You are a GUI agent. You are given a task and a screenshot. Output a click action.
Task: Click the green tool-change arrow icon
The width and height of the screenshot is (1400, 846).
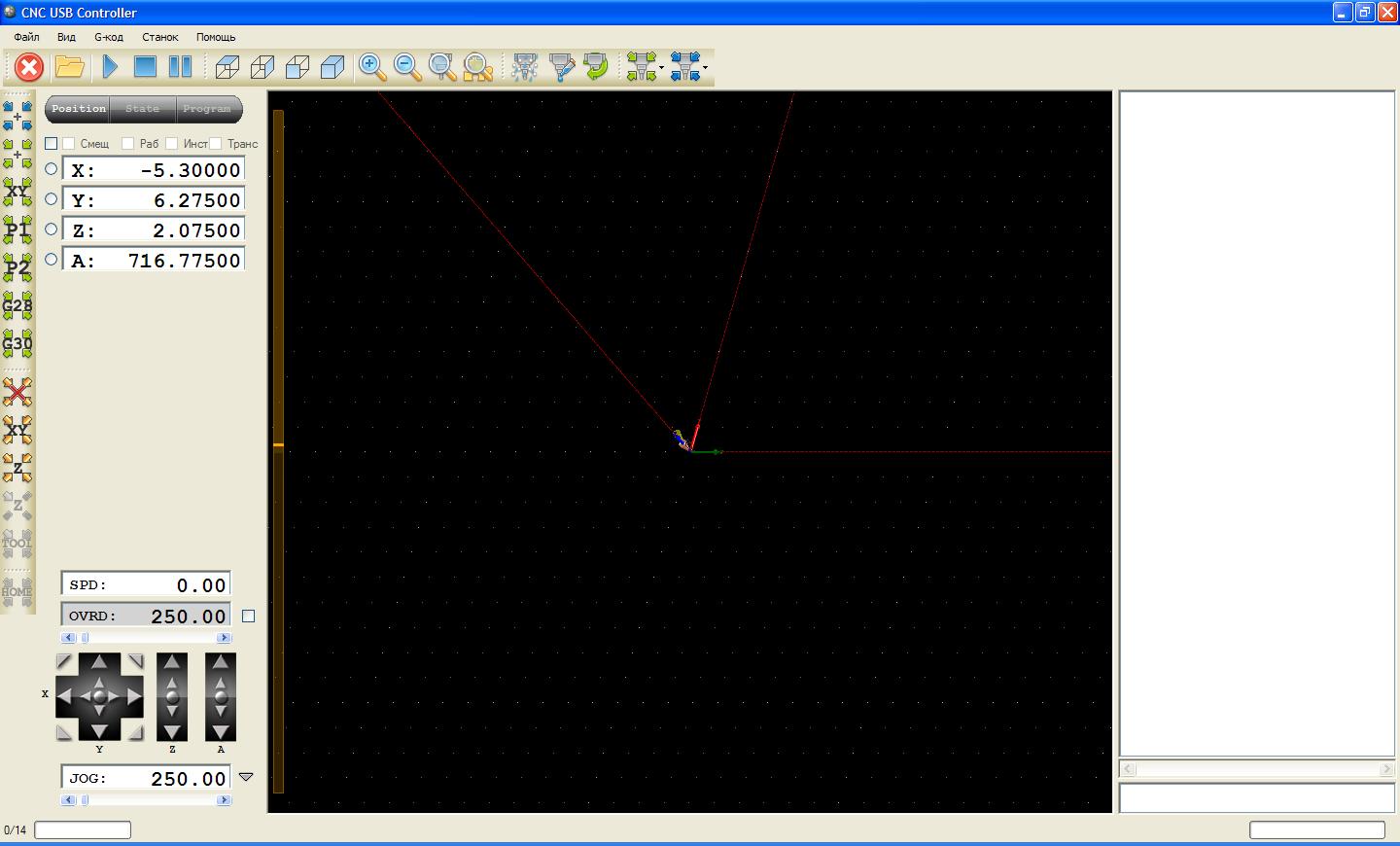click(595, 67)
